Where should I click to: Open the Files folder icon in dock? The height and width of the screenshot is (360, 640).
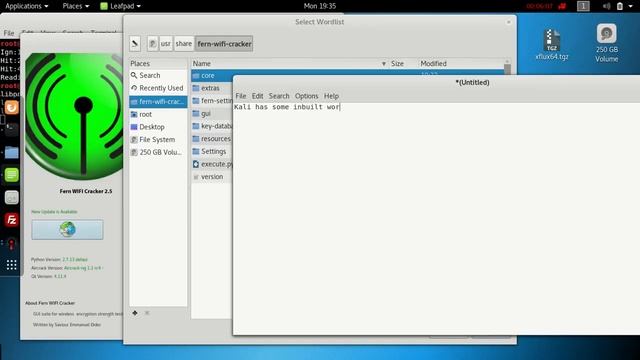[x=11, y=153]
